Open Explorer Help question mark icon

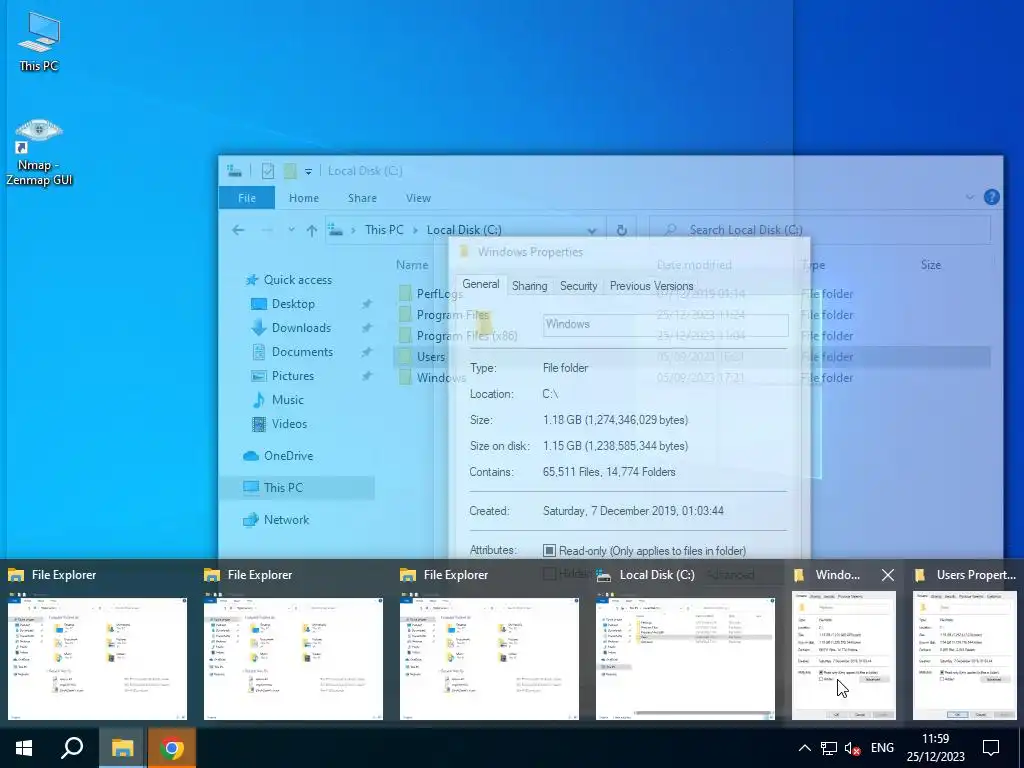coord(991,197)
